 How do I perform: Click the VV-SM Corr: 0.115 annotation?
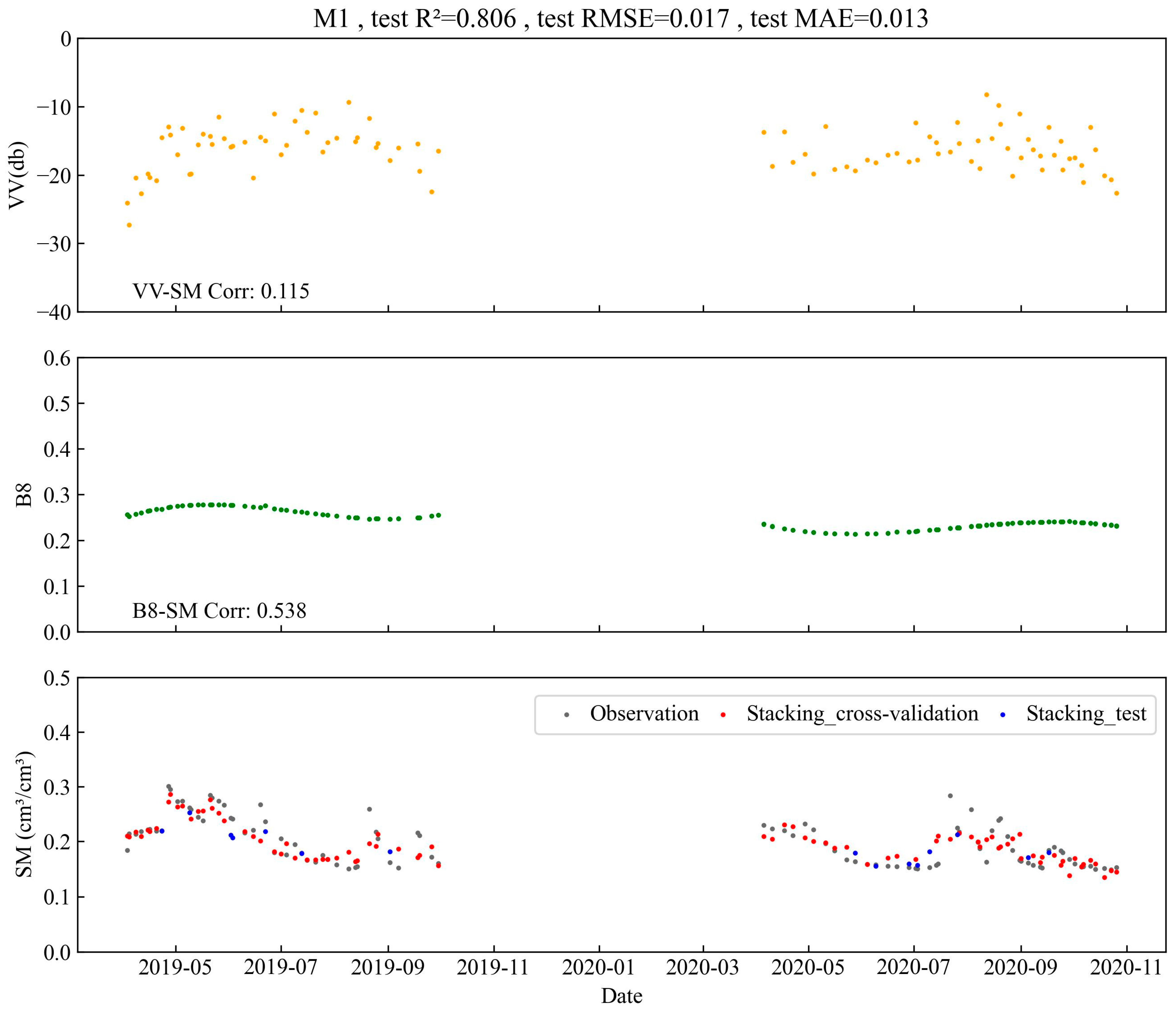[221, 291]
